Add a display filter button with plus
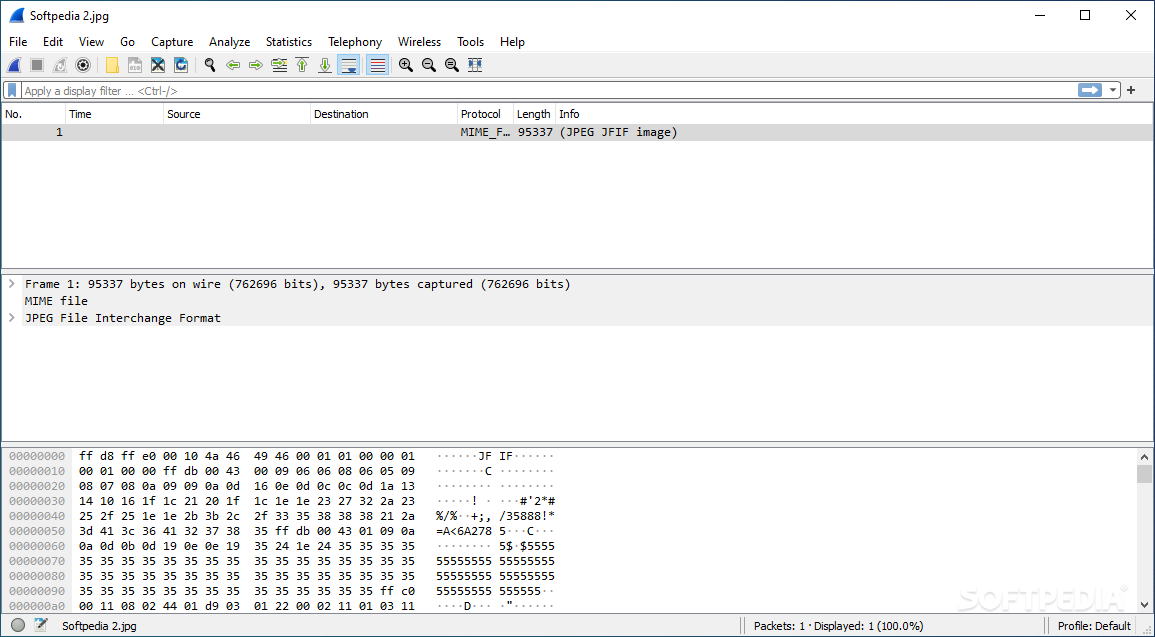Viewport: 1155px width, 637px height. click(1131, 91)
